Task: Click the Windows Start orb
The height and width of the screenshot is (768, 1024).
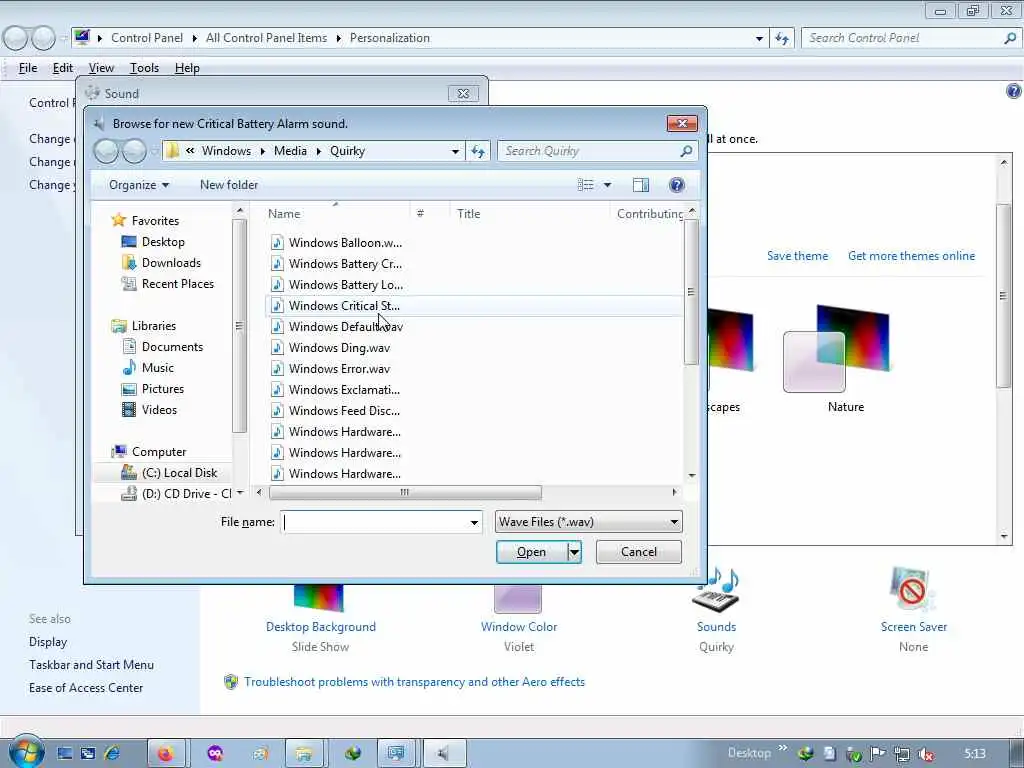Action: click(26, 752)
